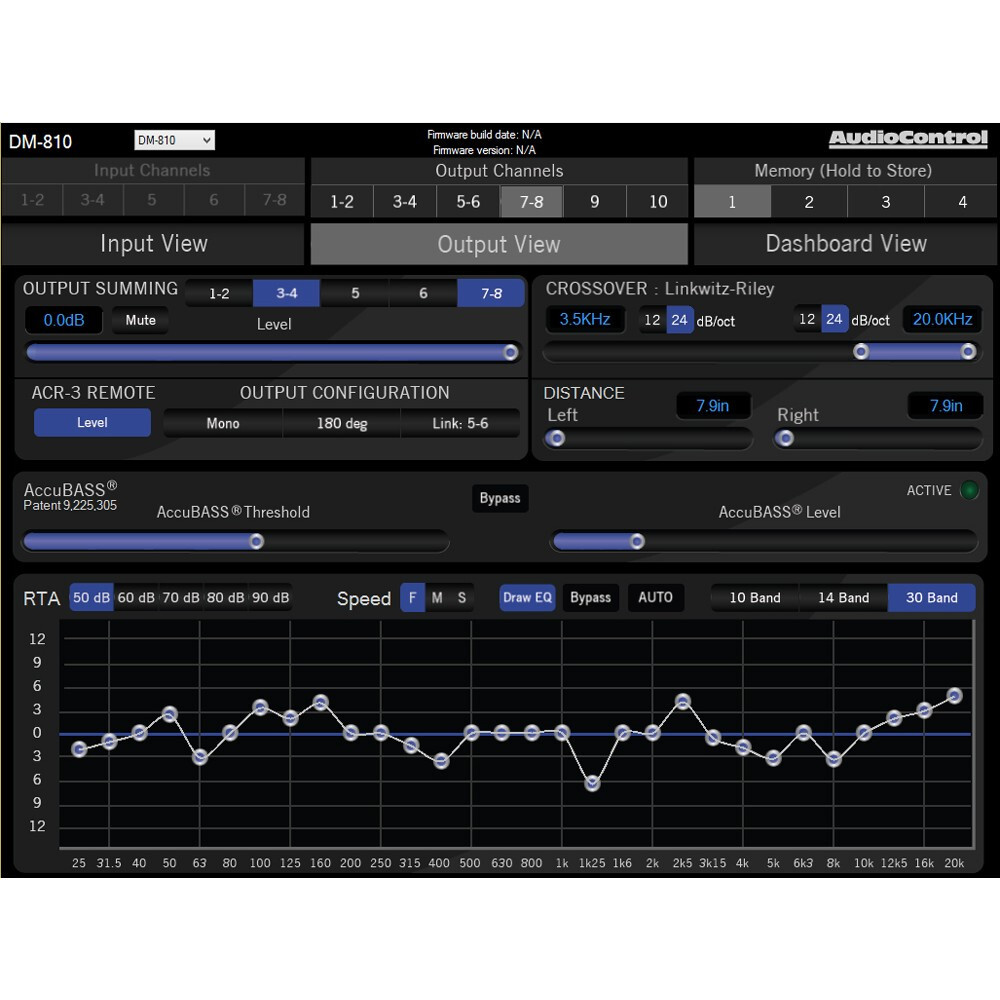Switch EQ to 14 Band

pos(843,598)
